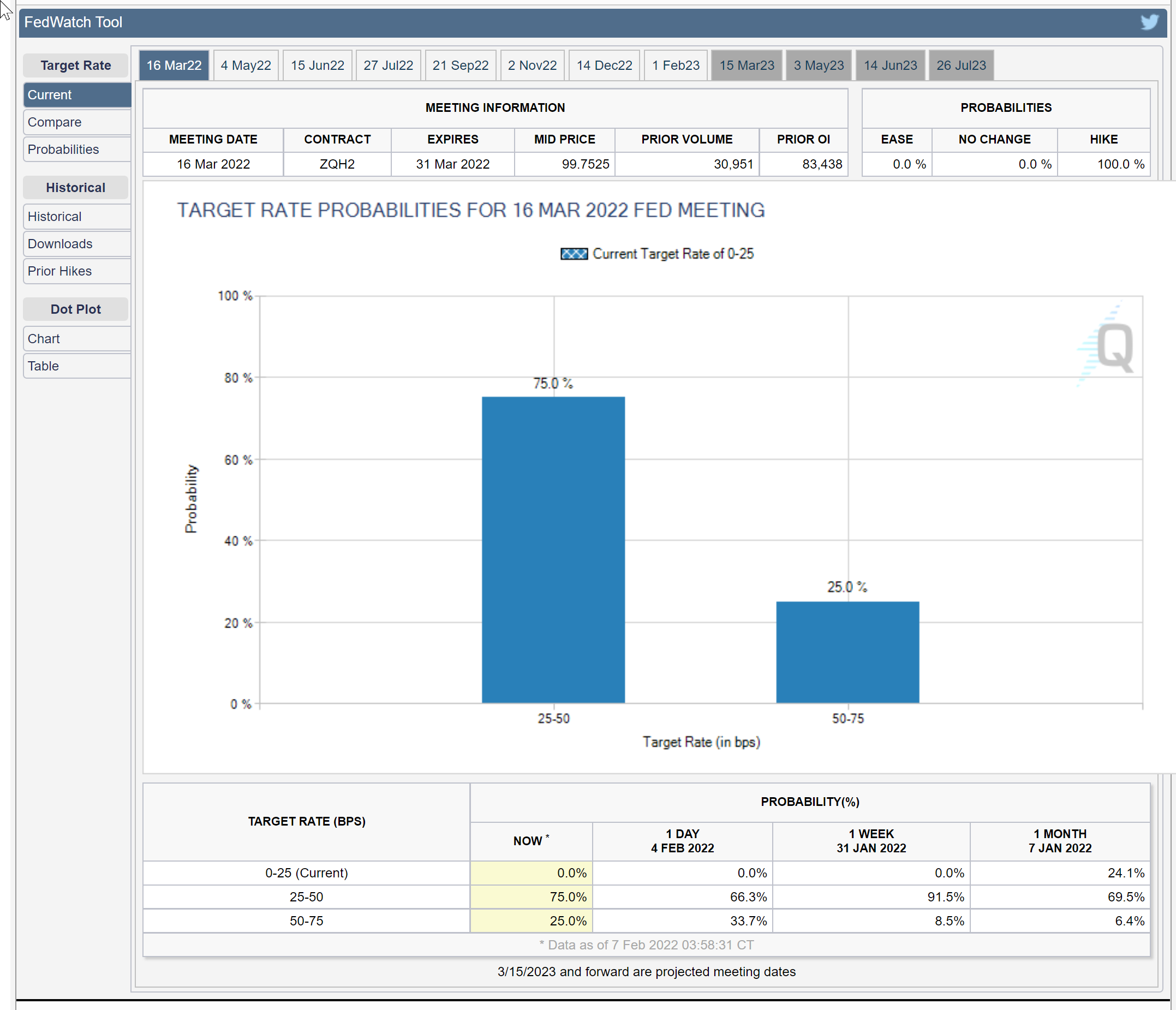Click the Twitter bird icon
The width and height of the screenshot is (1176, 1010).
tap(1149, 22)
